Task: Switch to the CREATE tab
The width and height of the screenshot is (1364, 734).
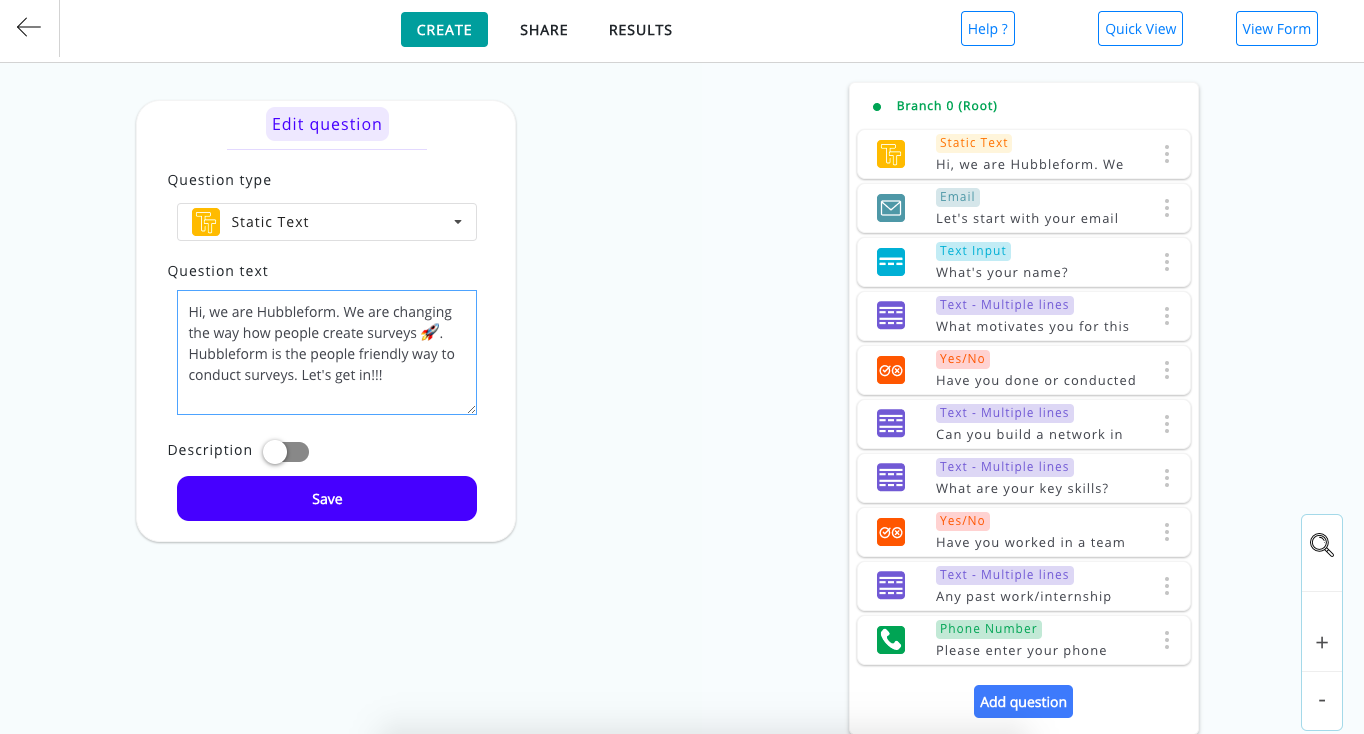Action: pyautogui.click(x=444, y=29)
